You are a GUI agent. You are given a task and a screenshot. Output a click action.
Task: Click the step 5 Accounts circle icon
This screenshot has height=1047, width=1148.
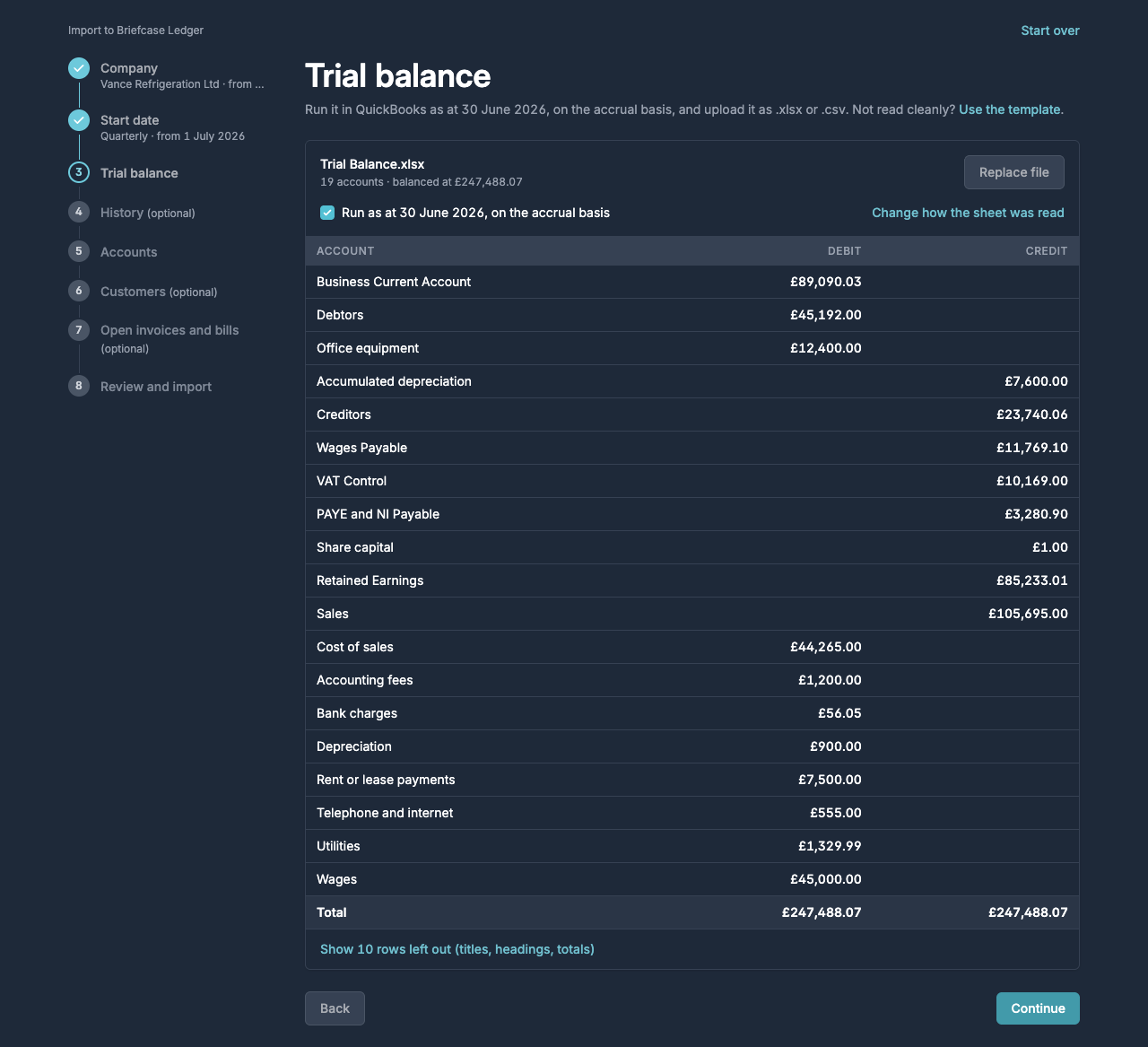[79, 251]
